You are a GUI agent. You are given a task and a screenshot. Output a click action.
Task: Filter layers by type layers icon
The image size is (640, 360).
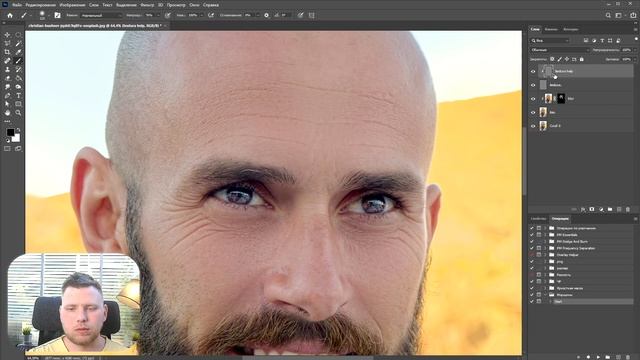pos(602,40)
